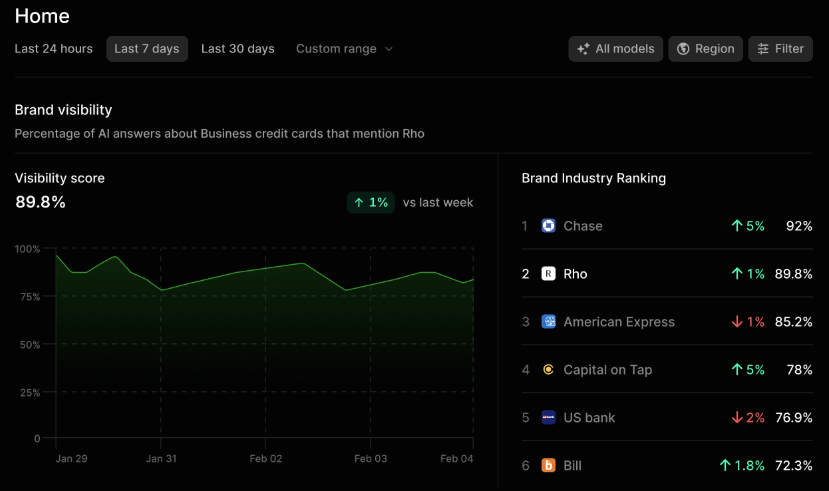
Task: Click the American Express brand name
Action: (x=619, y=322)
